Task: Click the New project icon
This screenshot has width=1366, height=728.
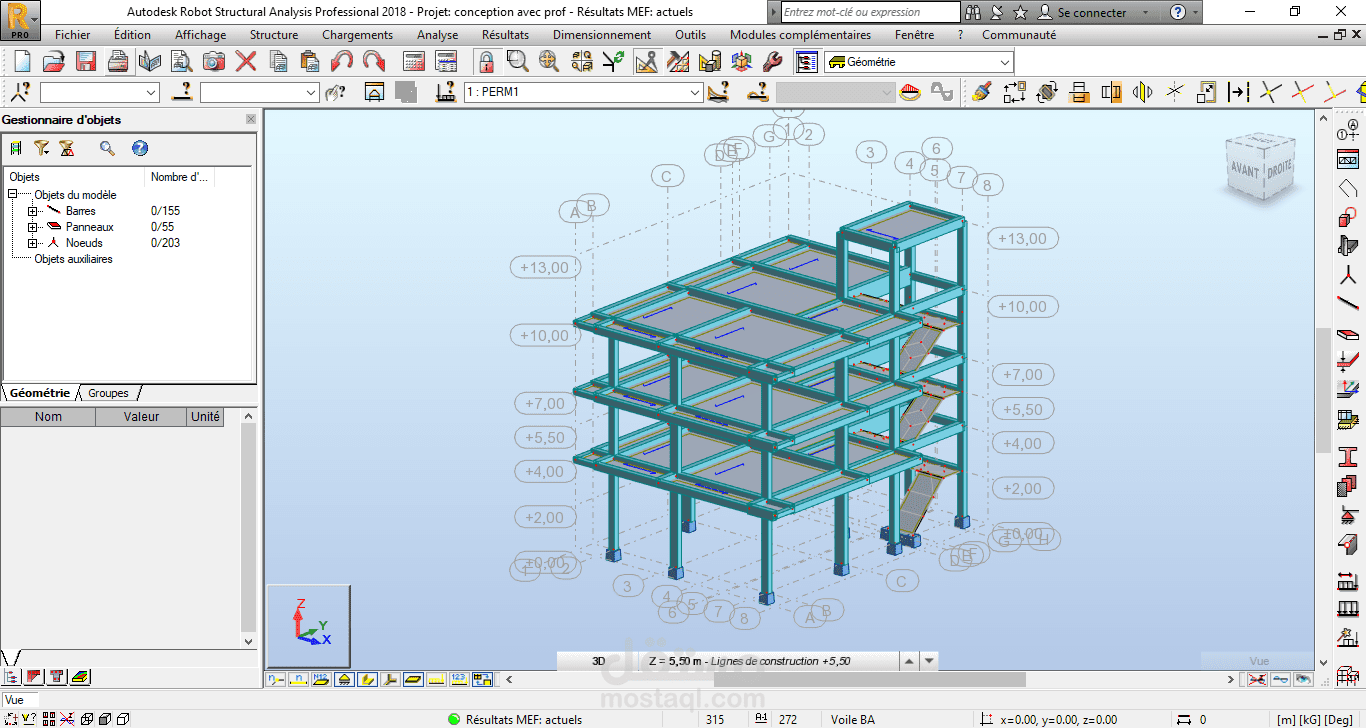Action: click(x=22, y=62)
